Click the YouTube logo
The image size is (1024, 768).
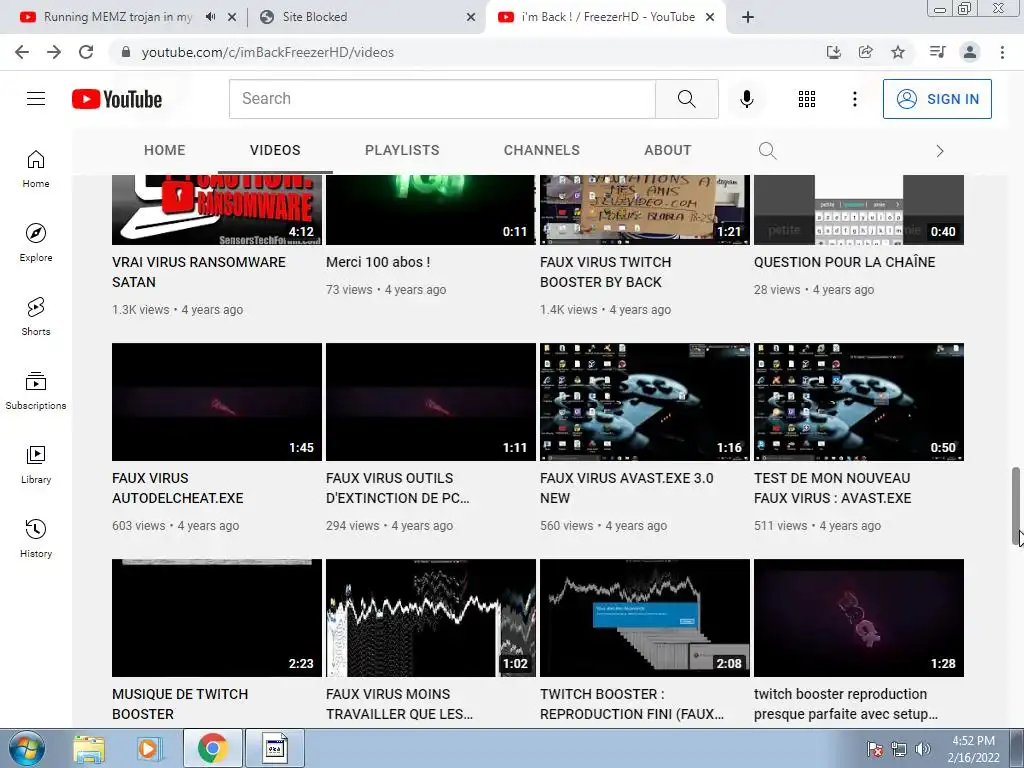[117, 99]
